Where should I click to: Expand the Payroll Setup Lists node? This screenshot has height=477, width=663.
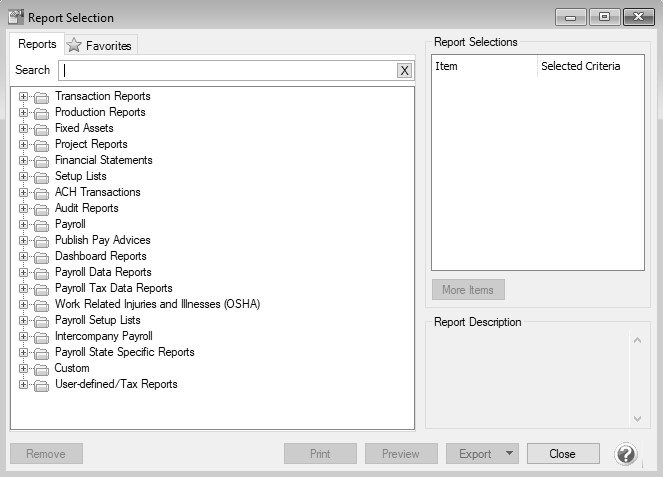pyautogui.click(x=23, y=321)
